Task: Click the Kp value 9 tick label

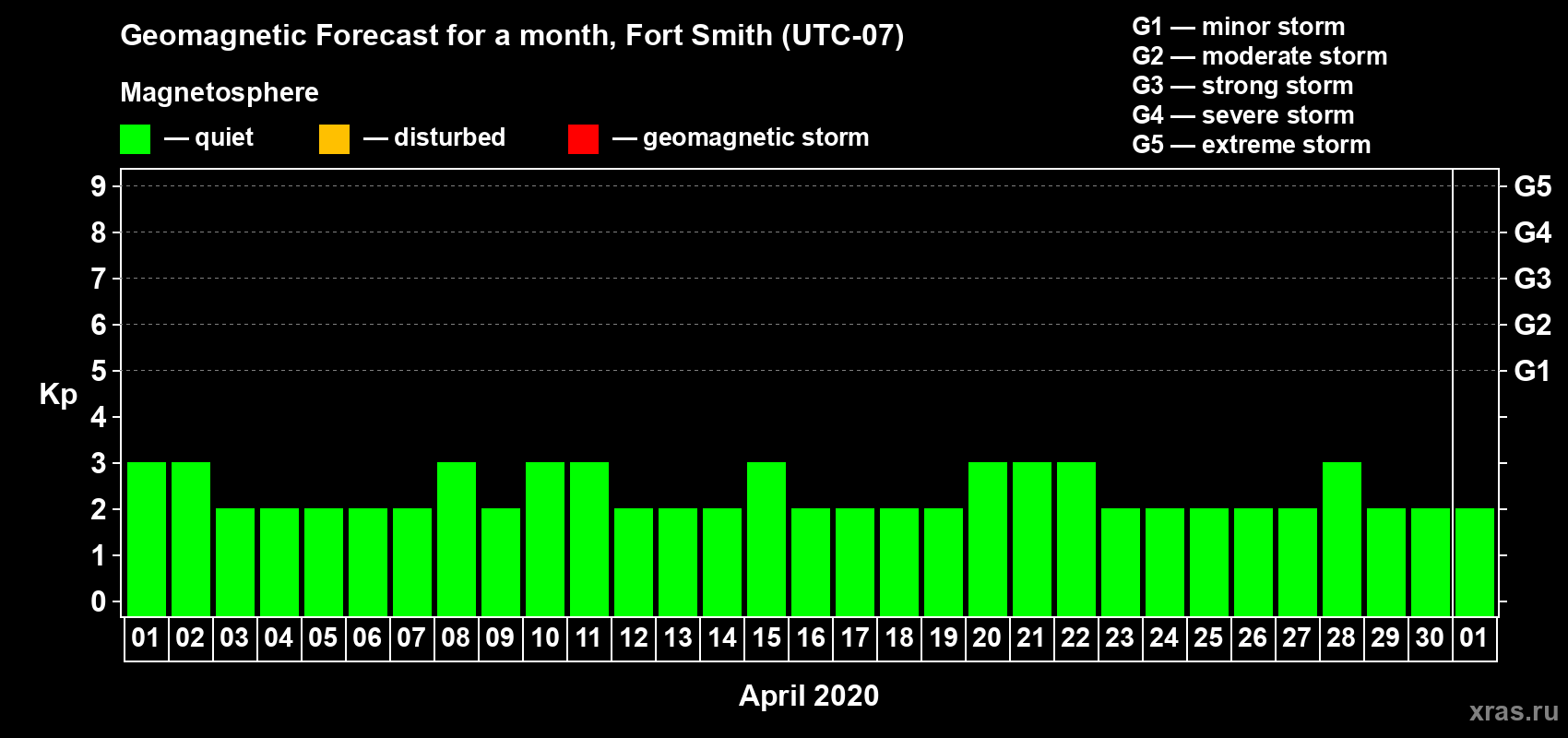Action: tap(99, 186)
